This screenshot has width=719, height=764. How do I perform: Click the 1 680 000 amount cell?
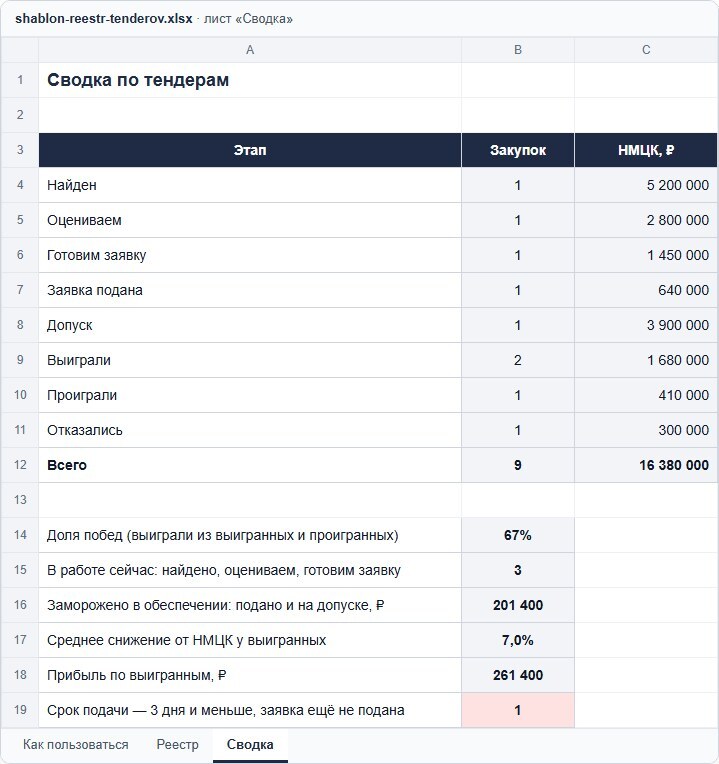point(646,360)
